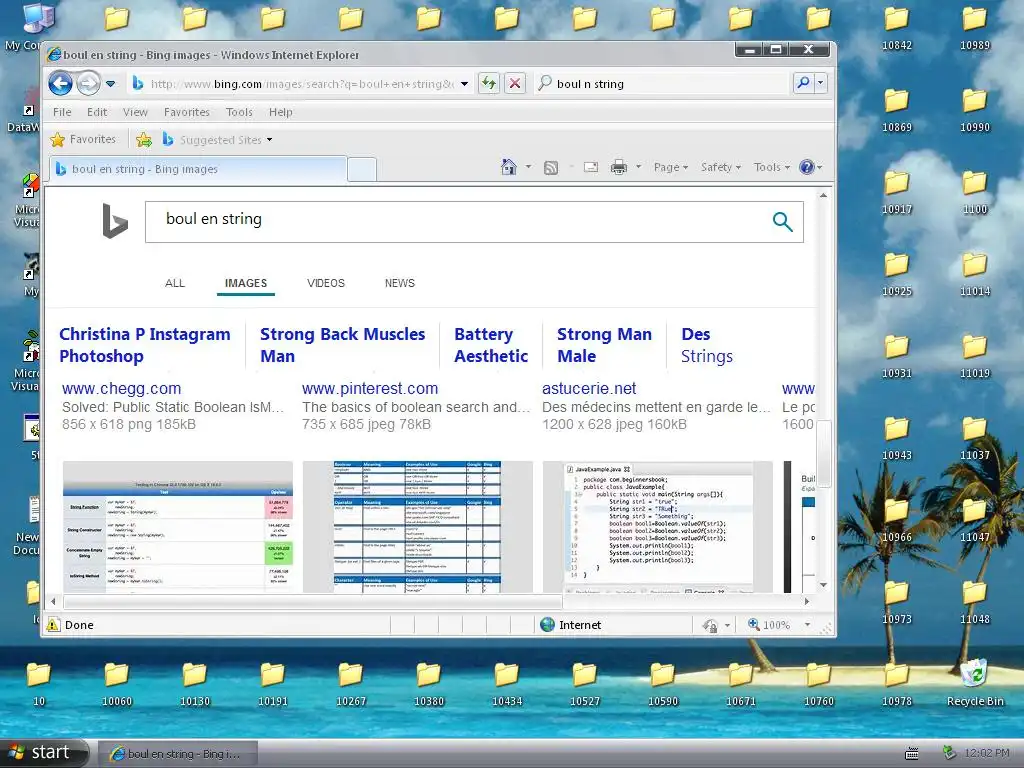Open 'Strong Back Muscles Man' suggestion

(342, 345)
